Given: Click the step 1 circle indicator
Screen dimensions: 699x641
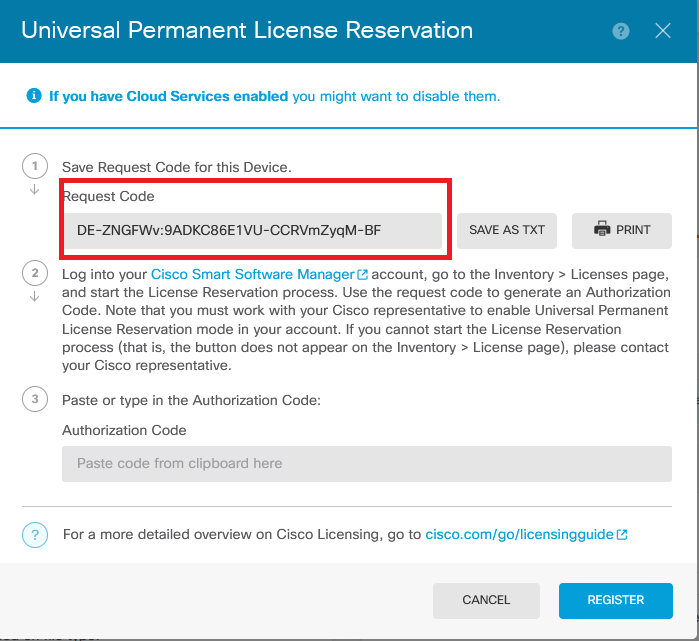Looking at the screenshot, I should [35, 166].
